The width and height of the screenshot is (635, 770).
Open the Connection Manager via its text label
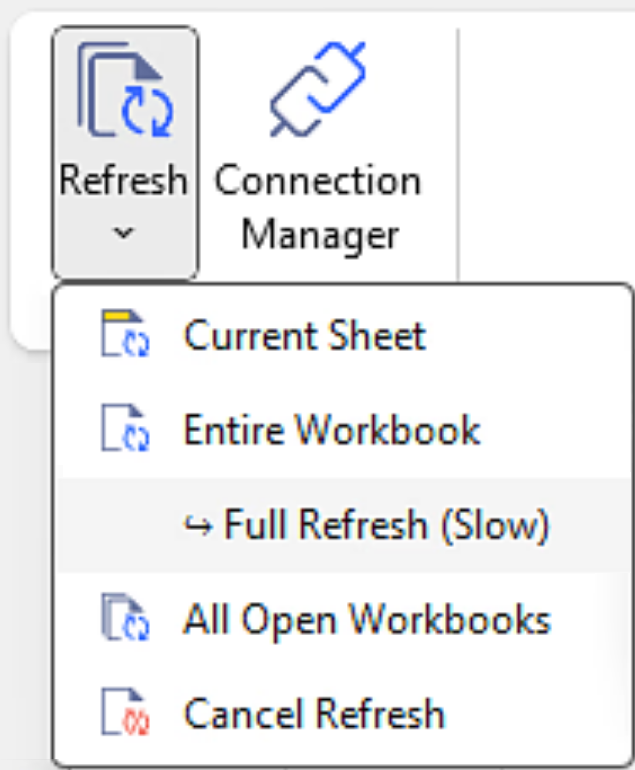coord(318,208)
